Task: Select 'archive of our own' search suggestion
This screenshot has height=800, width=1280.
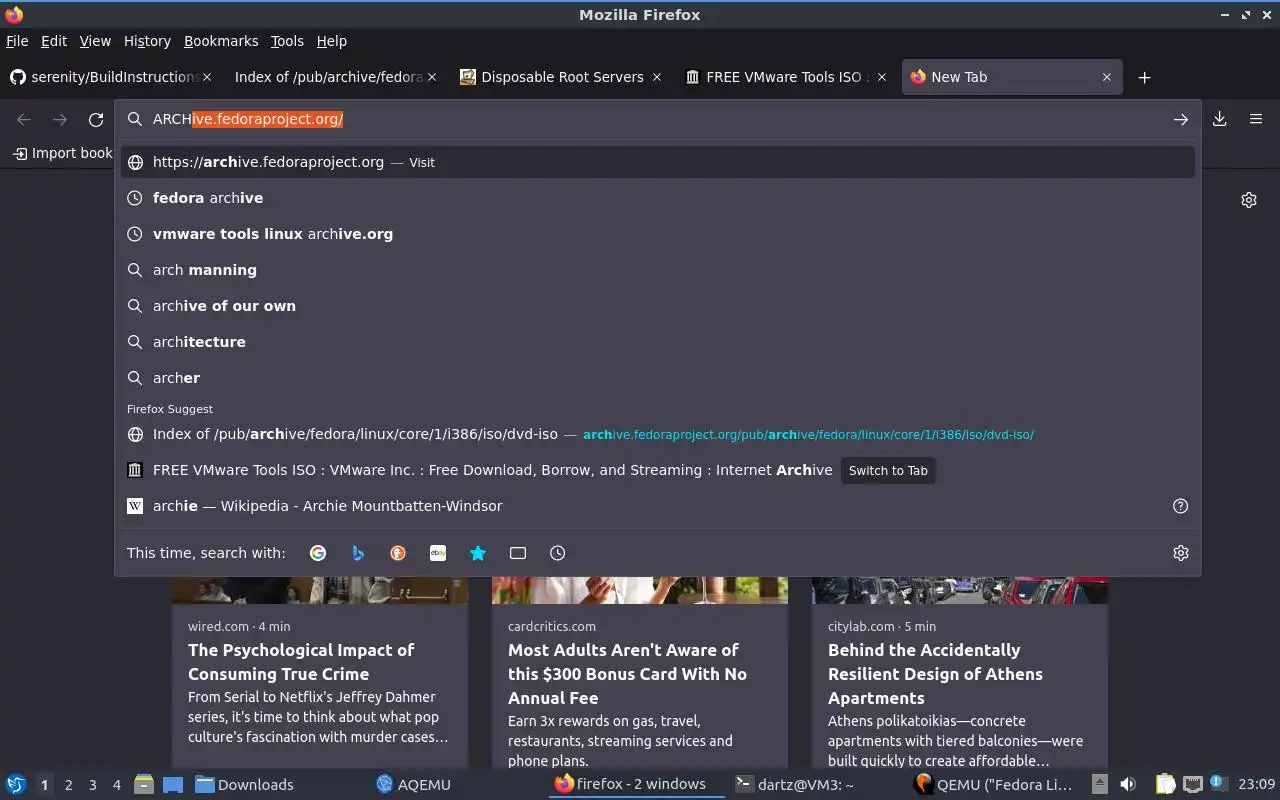Action: (x=658, y=306)
